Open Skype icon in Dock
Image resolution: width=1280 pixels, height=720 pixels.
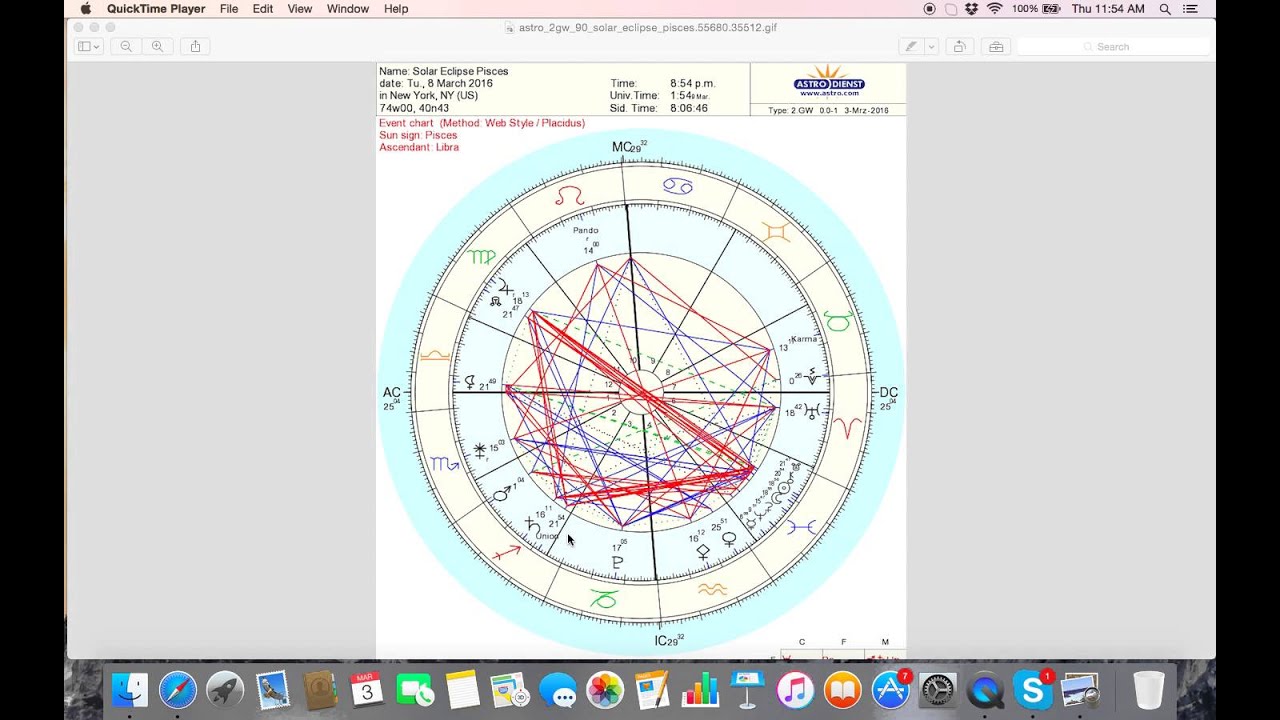pos(1033,690)
